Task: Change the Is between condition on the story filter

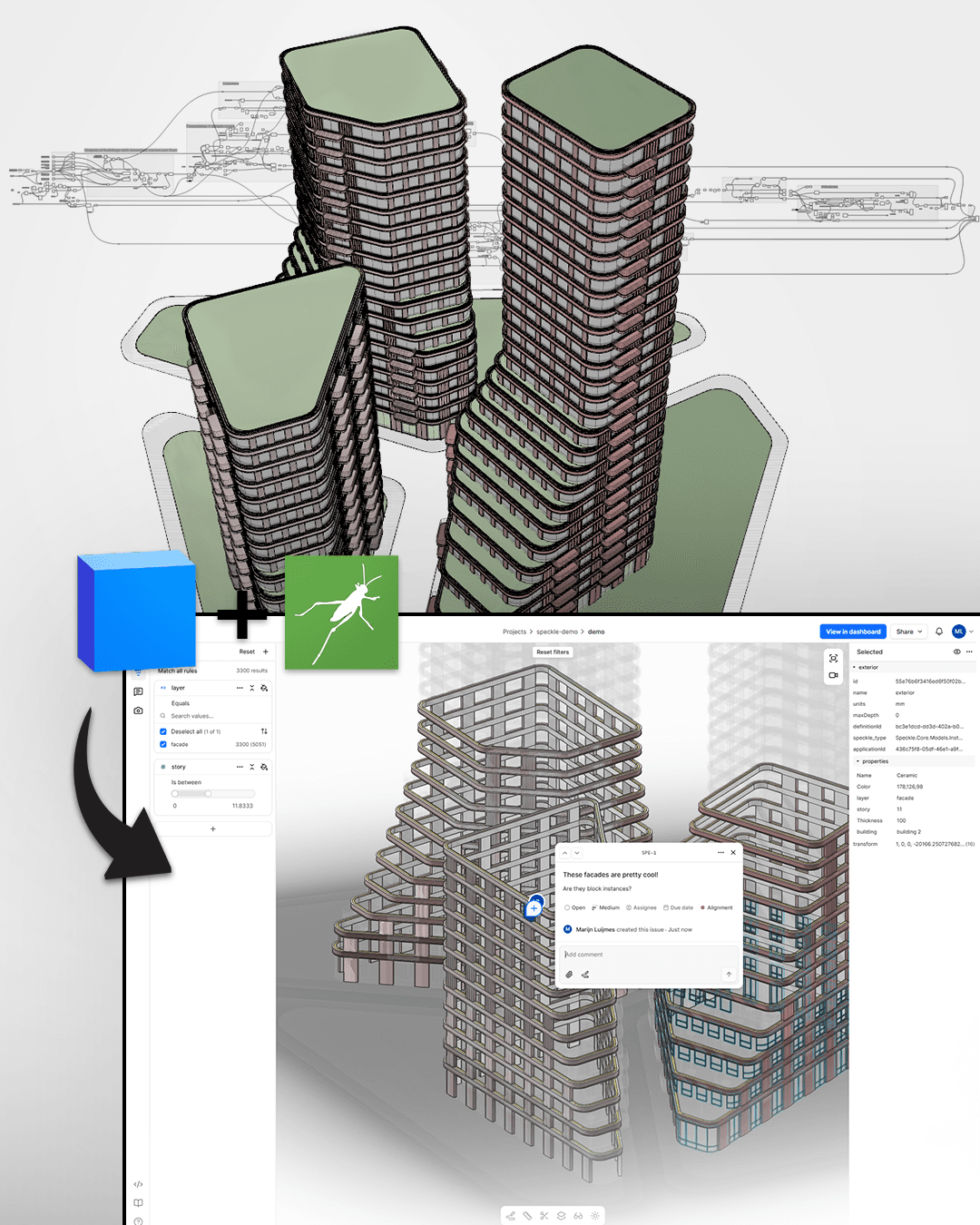Action: point(186,782)
